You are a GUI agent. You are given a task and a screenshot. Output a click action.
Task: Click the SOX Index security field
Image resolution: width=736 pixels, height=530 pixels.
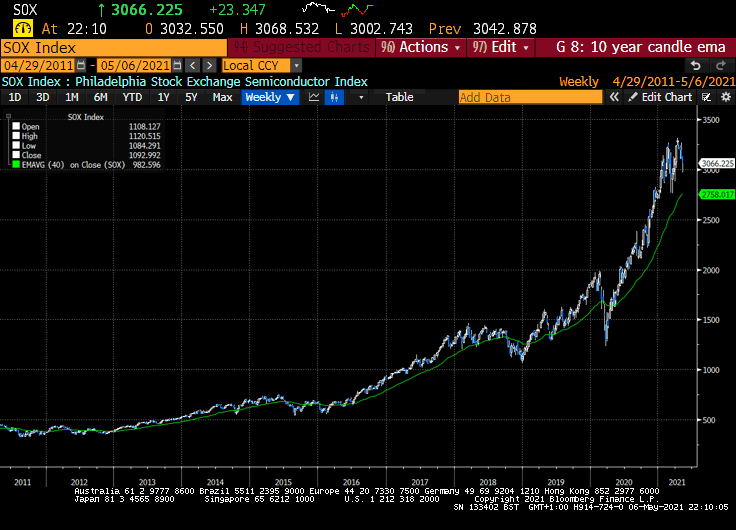pos(114,48)
